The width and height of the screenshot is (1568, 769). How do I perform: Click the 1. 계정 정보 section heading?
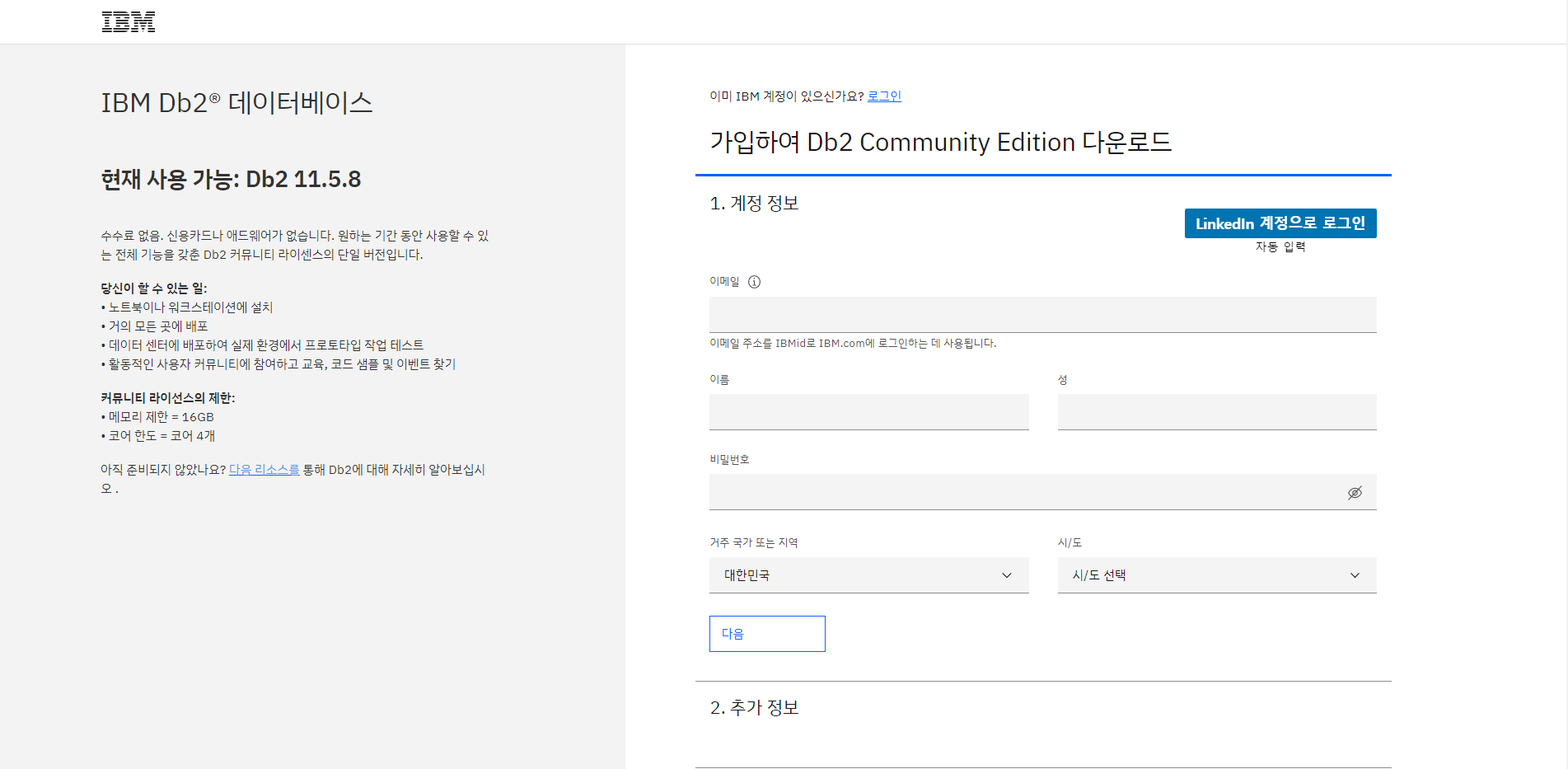pyautogui.click(x=754, y=203)
